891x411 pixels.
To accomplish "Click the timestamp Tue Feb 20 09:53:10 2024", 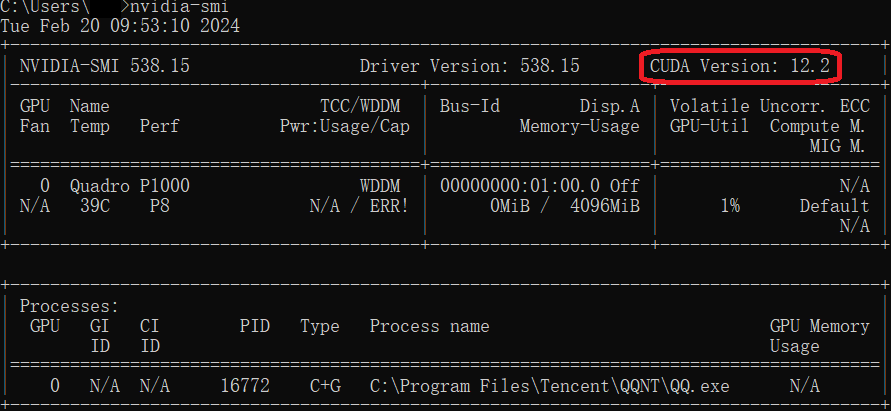I will point(120,26).
